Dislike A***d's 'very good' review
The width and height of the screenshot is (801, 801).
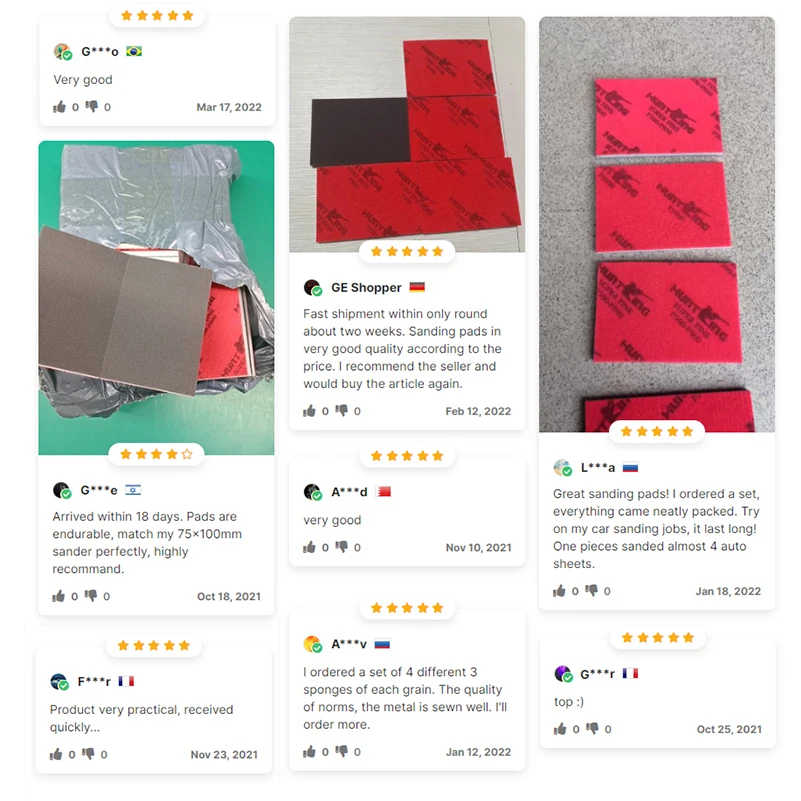click(341, 547)
